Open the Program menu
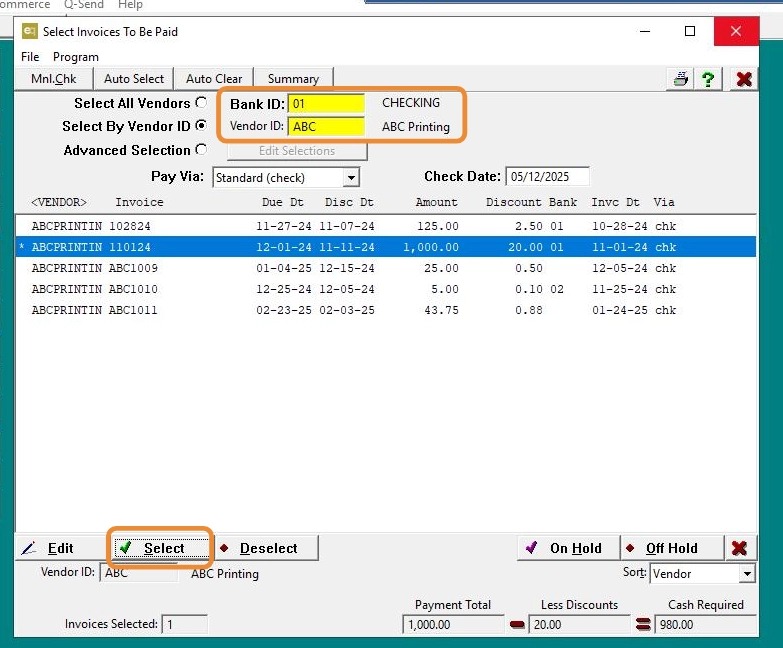 point(75,57)
